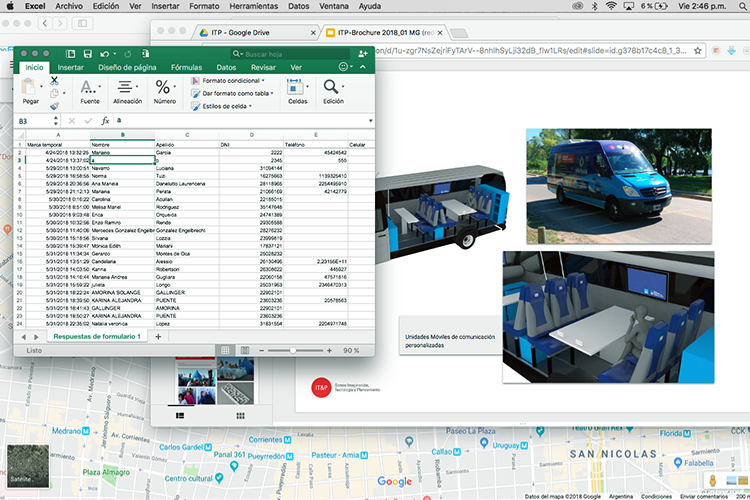Image resolution: width=750 pixels, height=500 pixels.
Task: Open the Fórmulas ribbon tab
Action: pyautogui.click(x=187, y=67)
